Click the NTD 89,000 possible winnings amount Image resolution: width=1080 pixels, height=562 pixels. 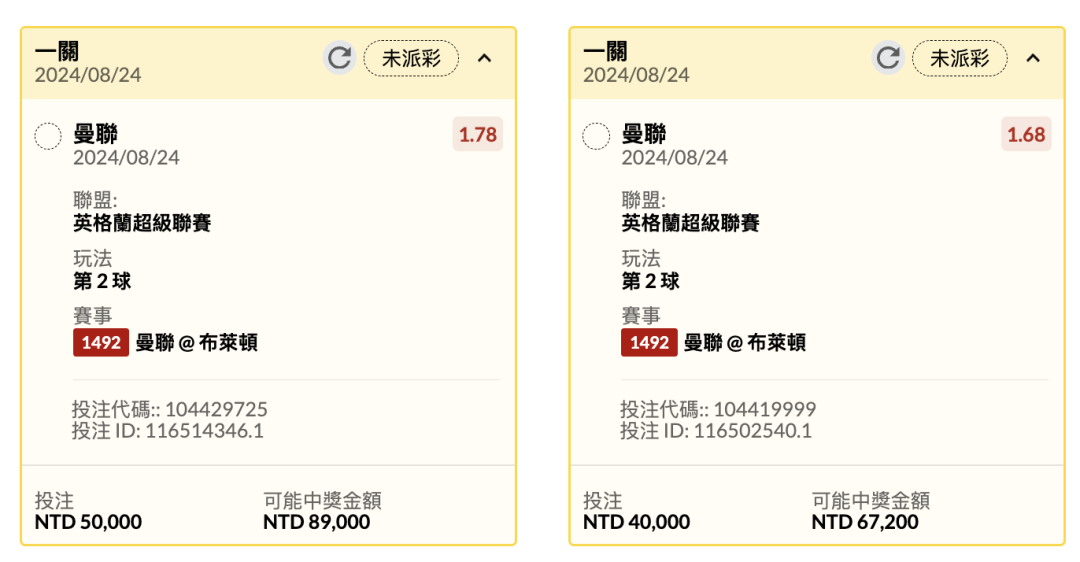pos(316,522)
